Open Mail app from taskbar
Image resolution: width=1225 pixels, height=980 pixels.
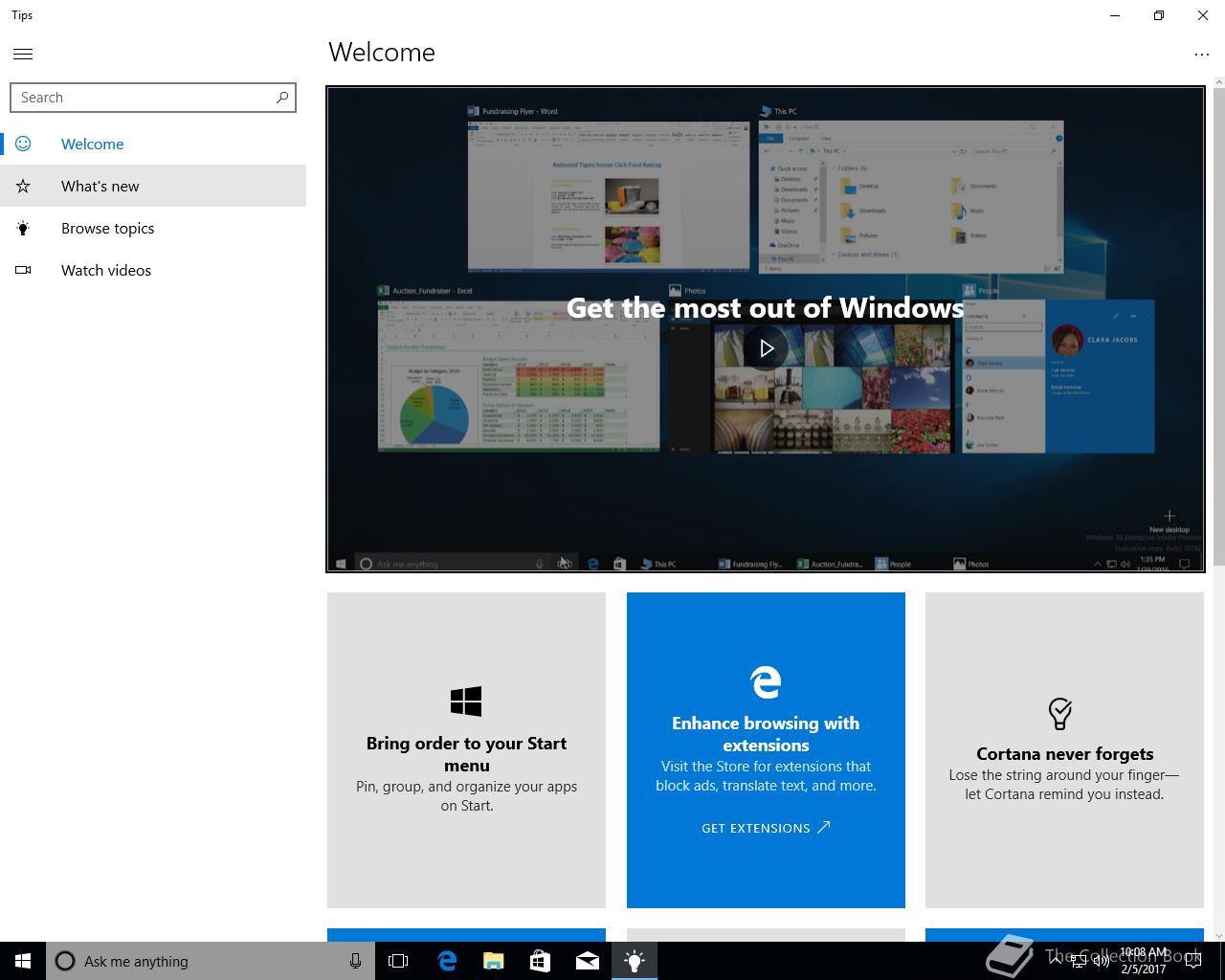click(587, 961)
